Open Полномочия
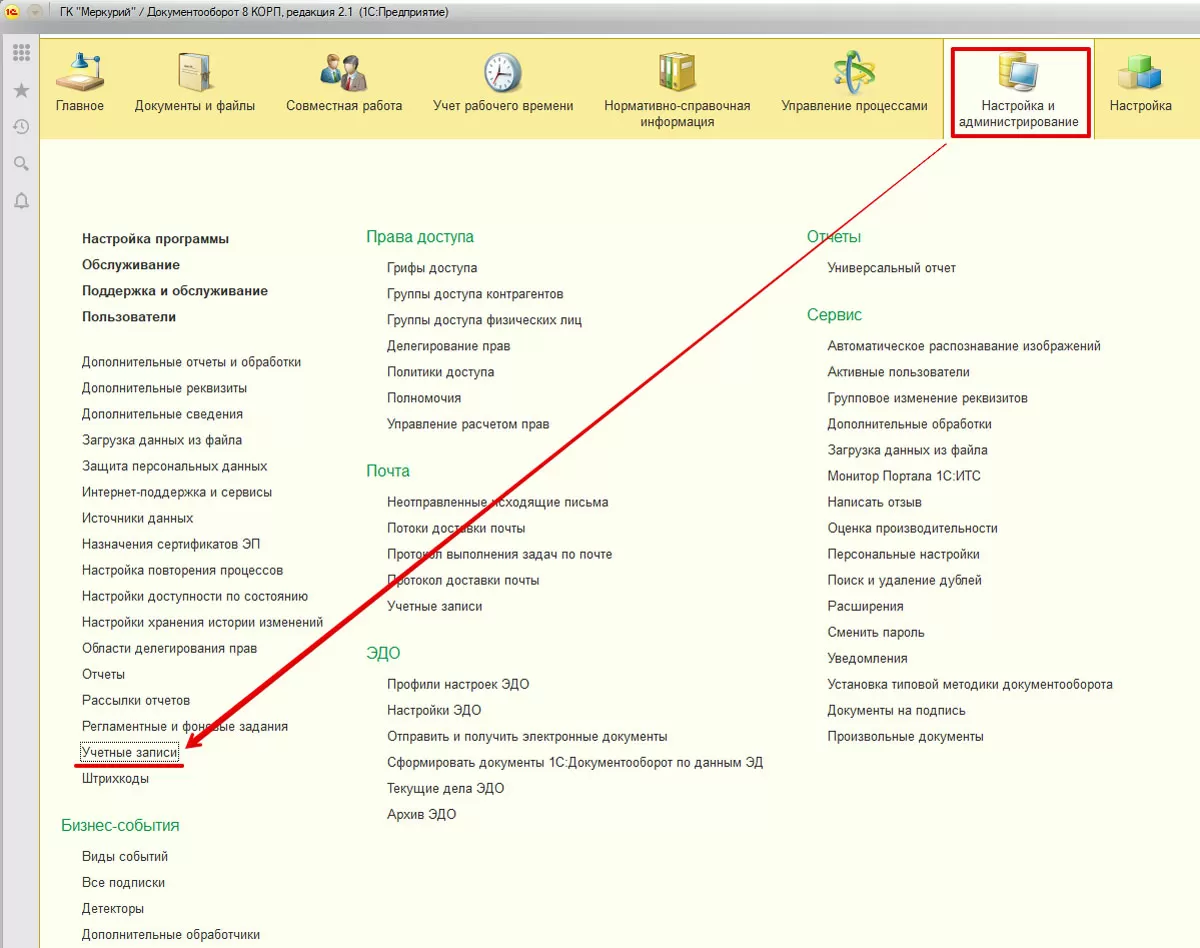This screenshot has width=1200, height=948. tap(424, 398)
